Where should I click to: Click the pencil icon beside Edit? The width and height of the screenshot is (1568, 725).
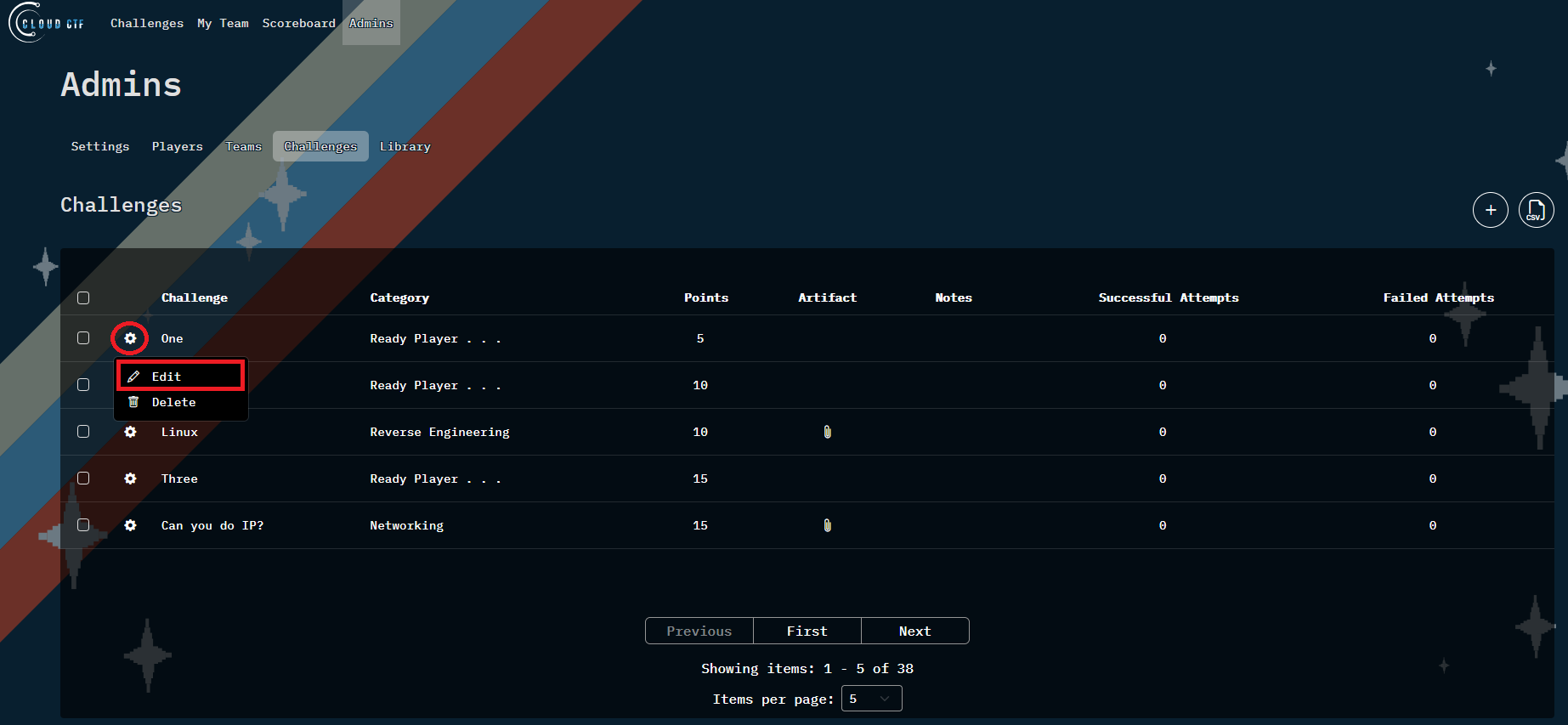133,377
